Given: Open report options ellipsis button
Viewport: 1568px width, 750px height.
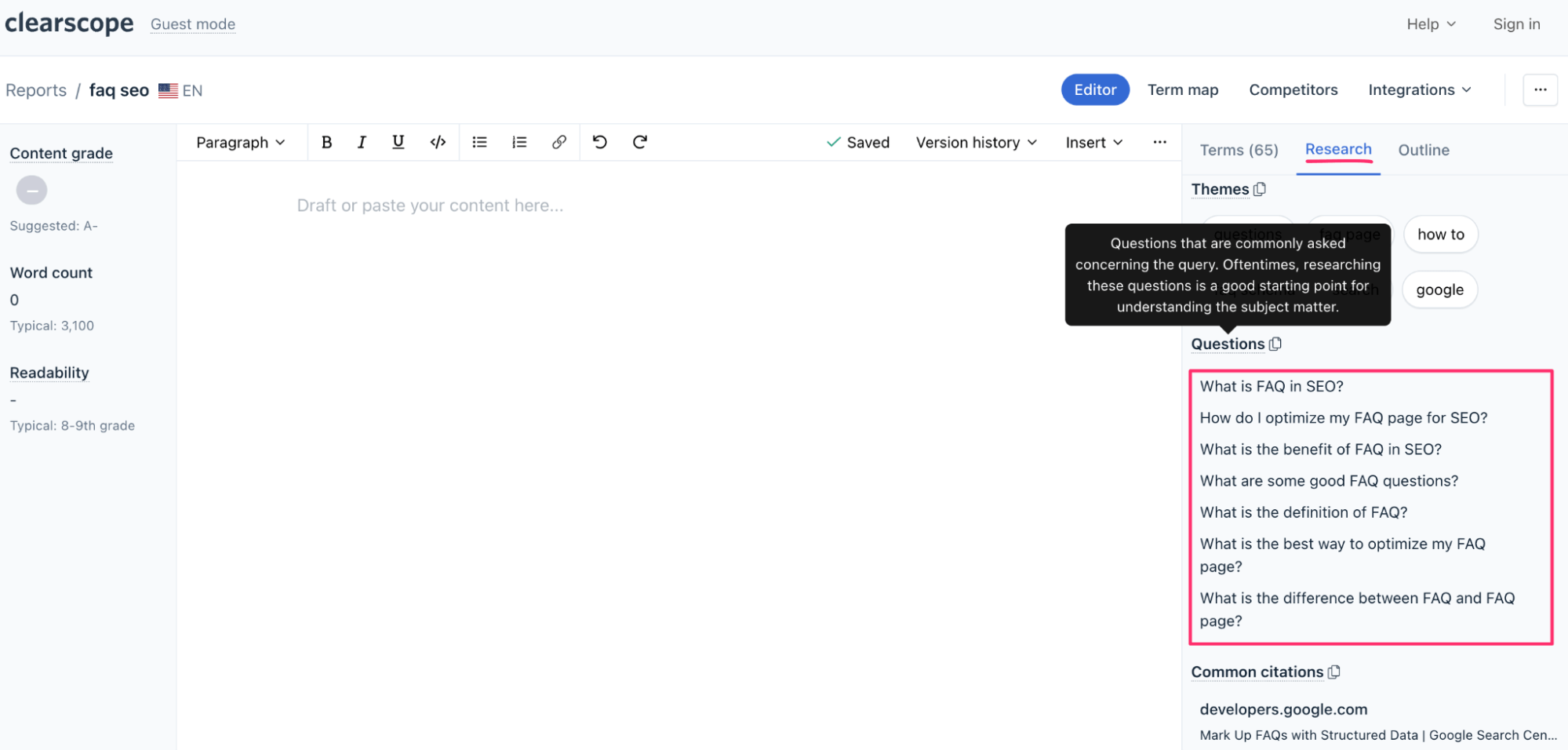Looking at the screenshot, I should (1540, 89).
